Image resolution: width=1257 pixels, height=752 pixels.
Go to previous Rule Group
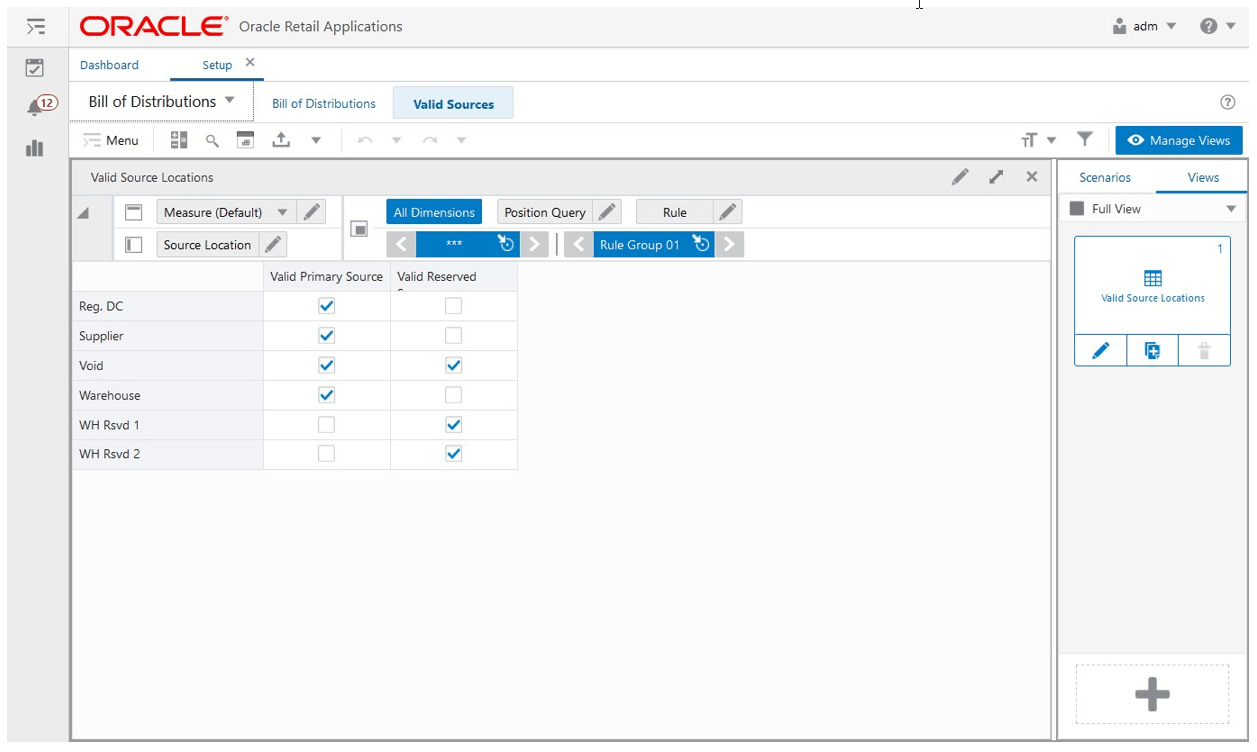click(578, 245)
